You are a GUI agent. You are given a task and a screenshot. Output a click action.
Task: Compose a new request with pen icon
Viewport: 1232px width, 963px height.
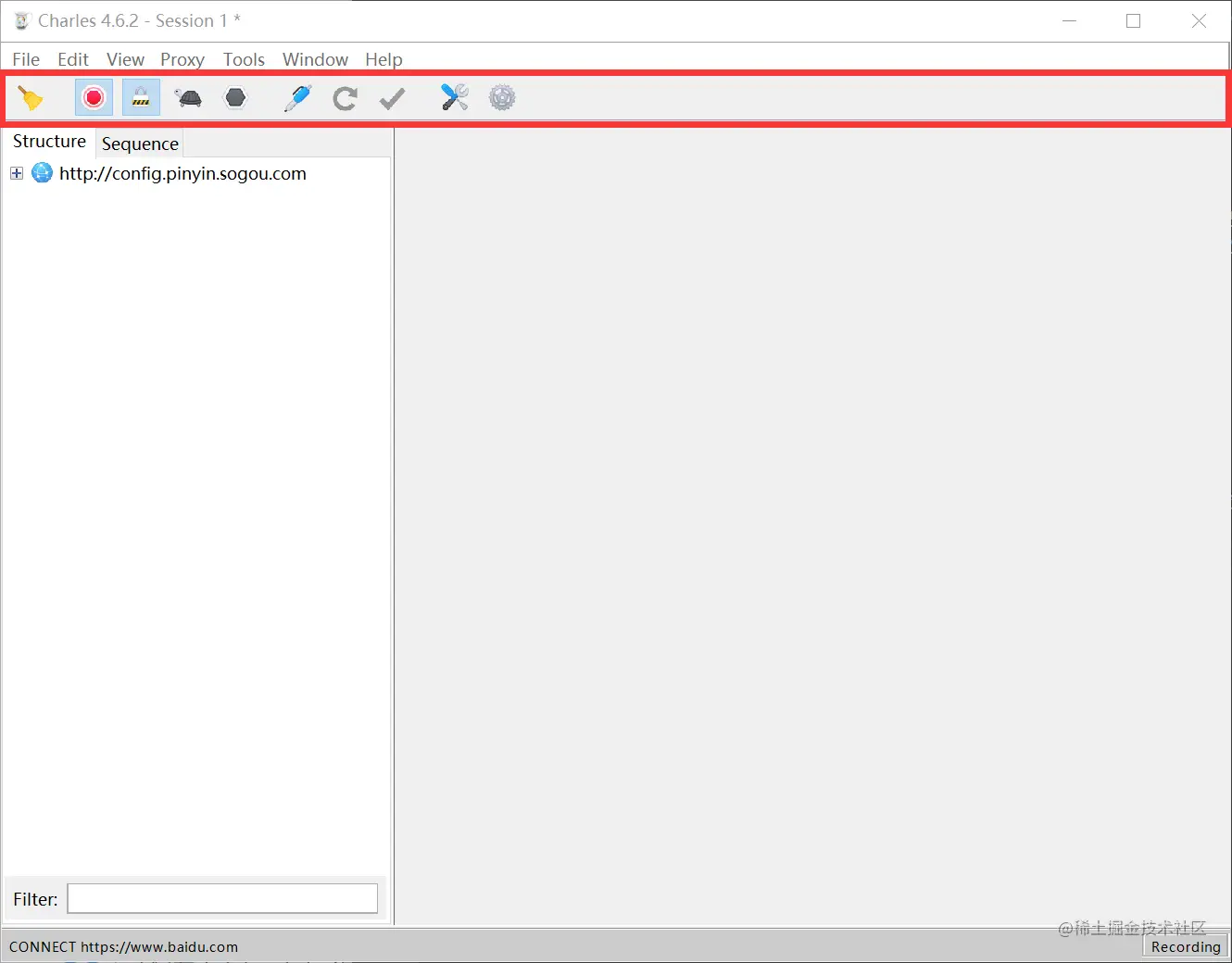(x=297, y=97)
